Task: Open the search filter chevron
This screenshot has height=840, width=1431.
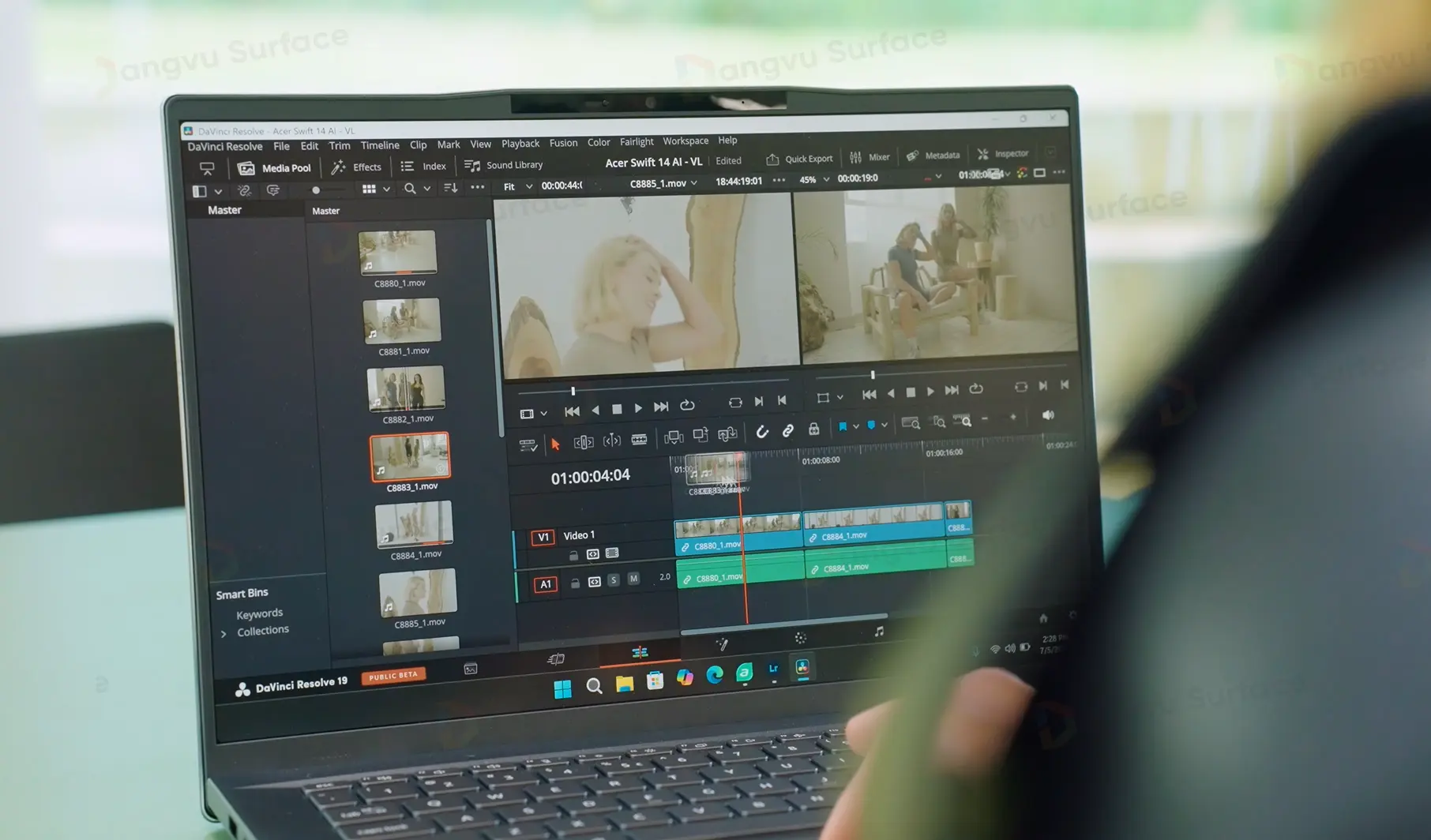Action: [x=427, y=189]
